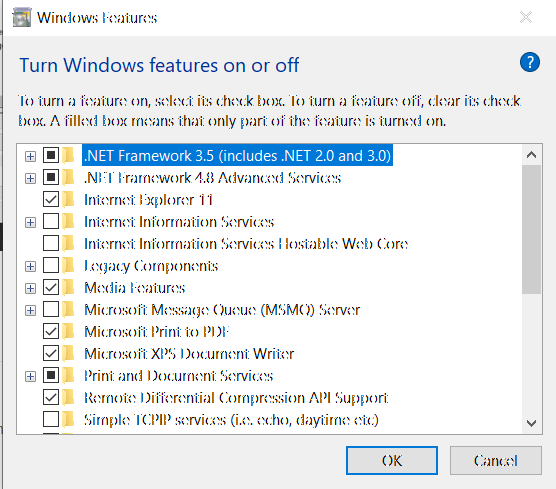Click the blue help question mark icon
Image resolution: width=556 pixels, height=489 pixels.
click(x=530, y=62)
